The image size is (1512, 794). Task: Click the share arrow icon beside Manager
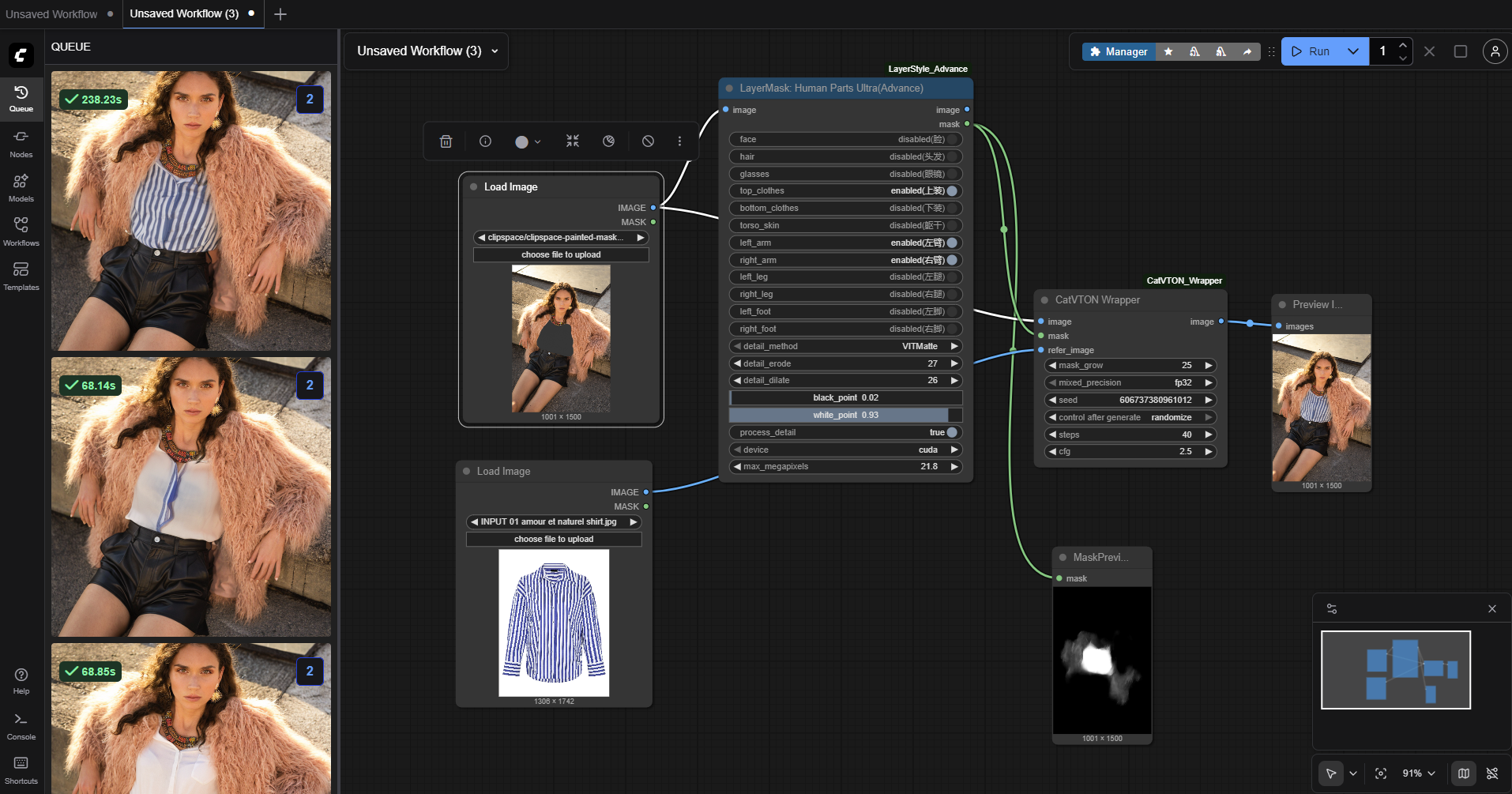1247,51
